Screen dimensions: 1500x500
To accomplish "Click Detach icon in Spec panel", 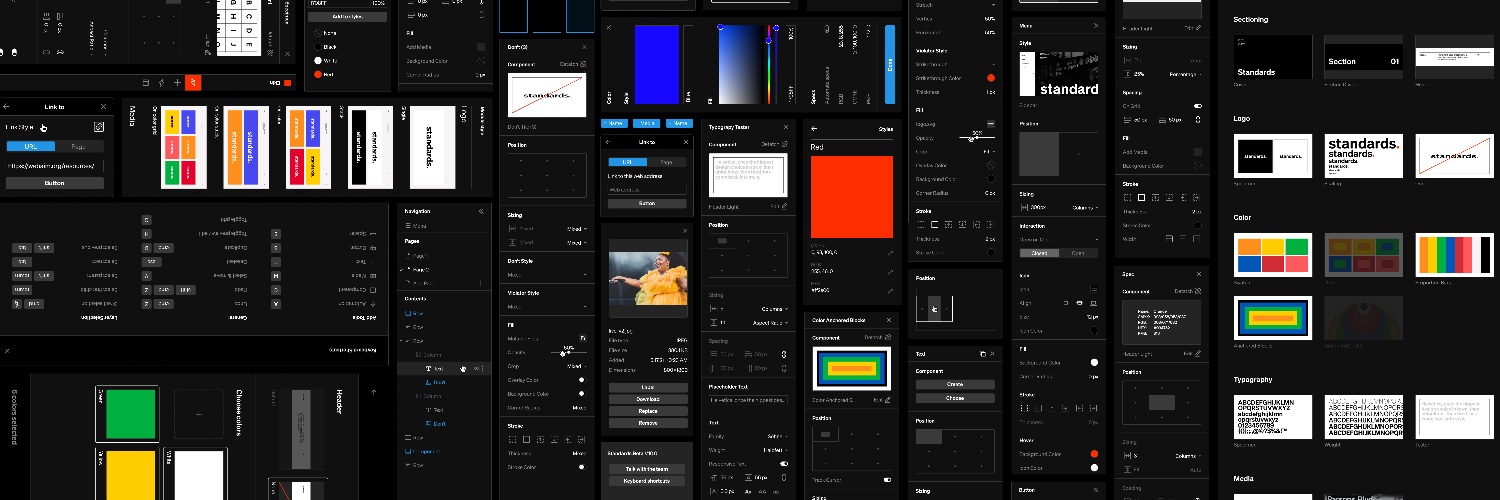I will click(x=1196, y=291).
